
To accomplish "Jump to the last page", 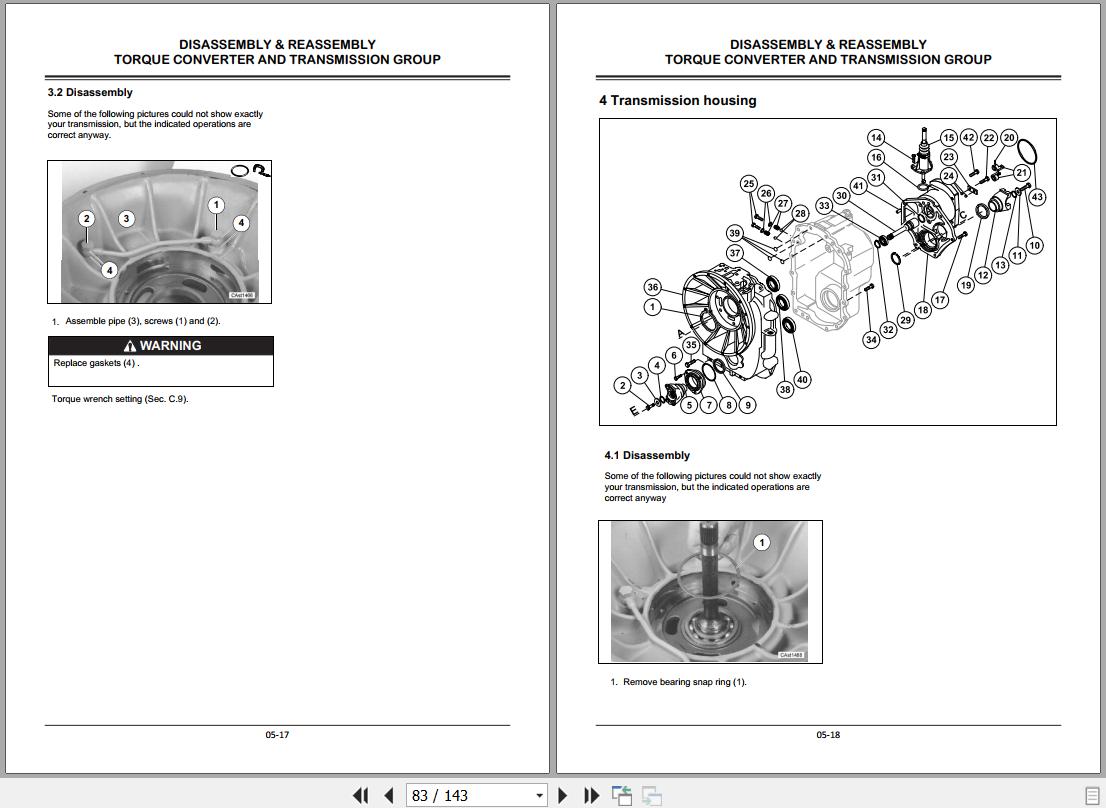I will (x=591, y=795).
